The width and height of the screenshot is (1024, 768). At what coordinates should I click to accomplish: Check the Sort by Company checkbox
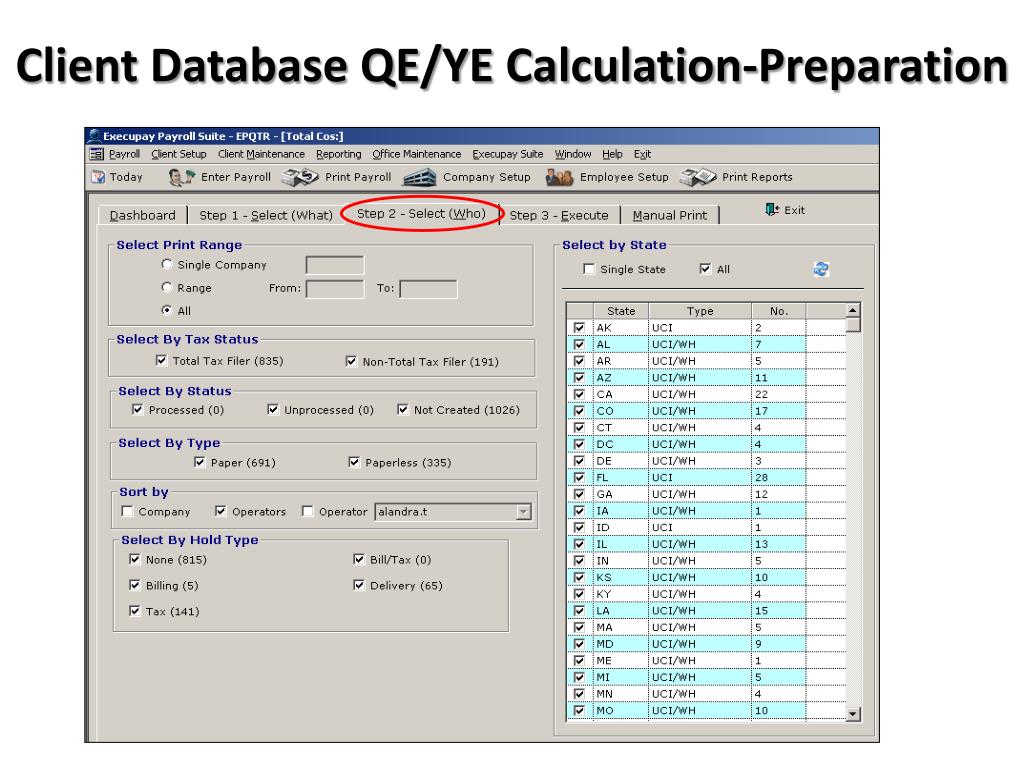click(127, 511)
